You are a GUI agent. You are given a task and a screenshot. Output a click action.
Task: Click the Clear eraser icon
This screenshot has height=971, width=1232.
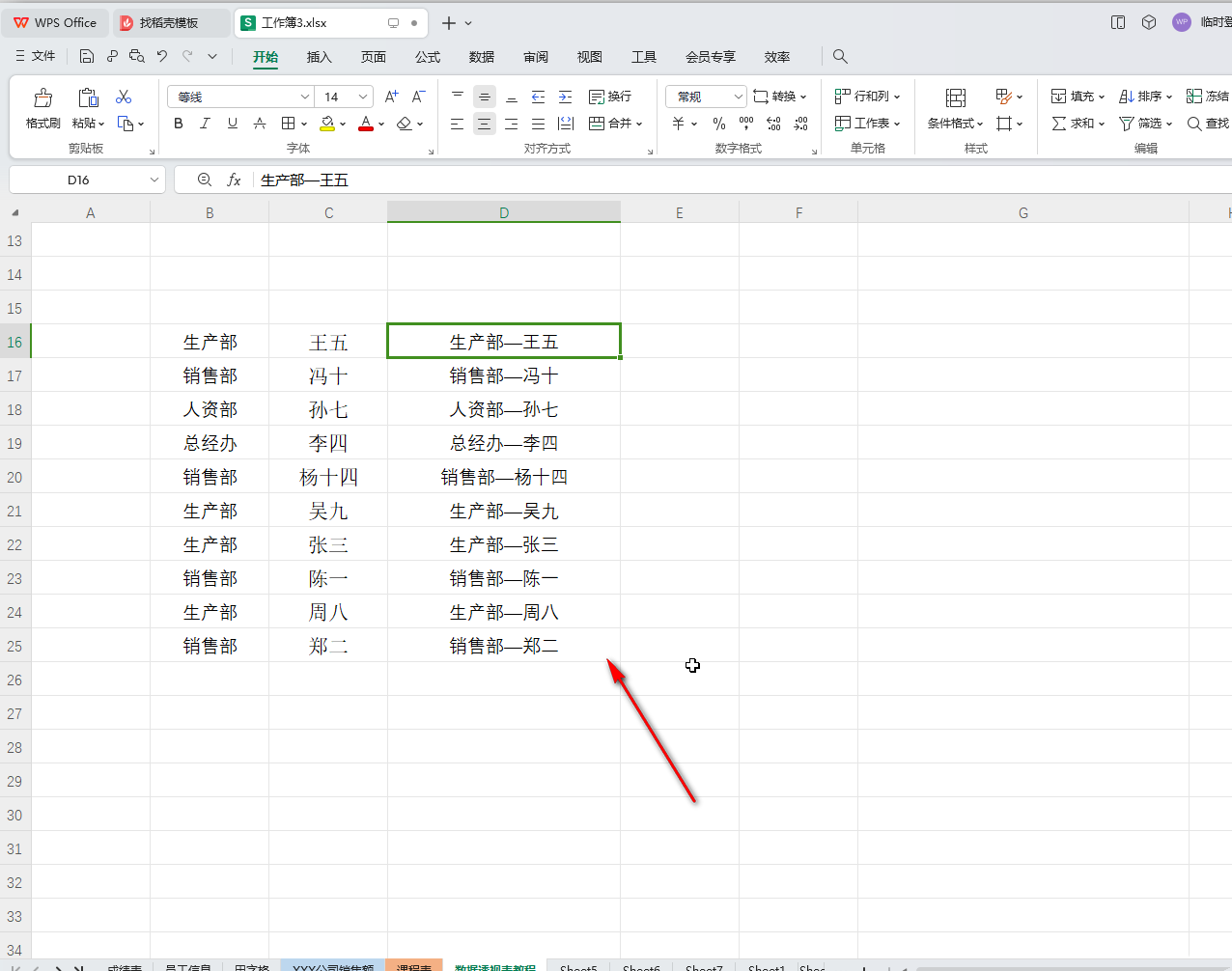click(405, 124)
